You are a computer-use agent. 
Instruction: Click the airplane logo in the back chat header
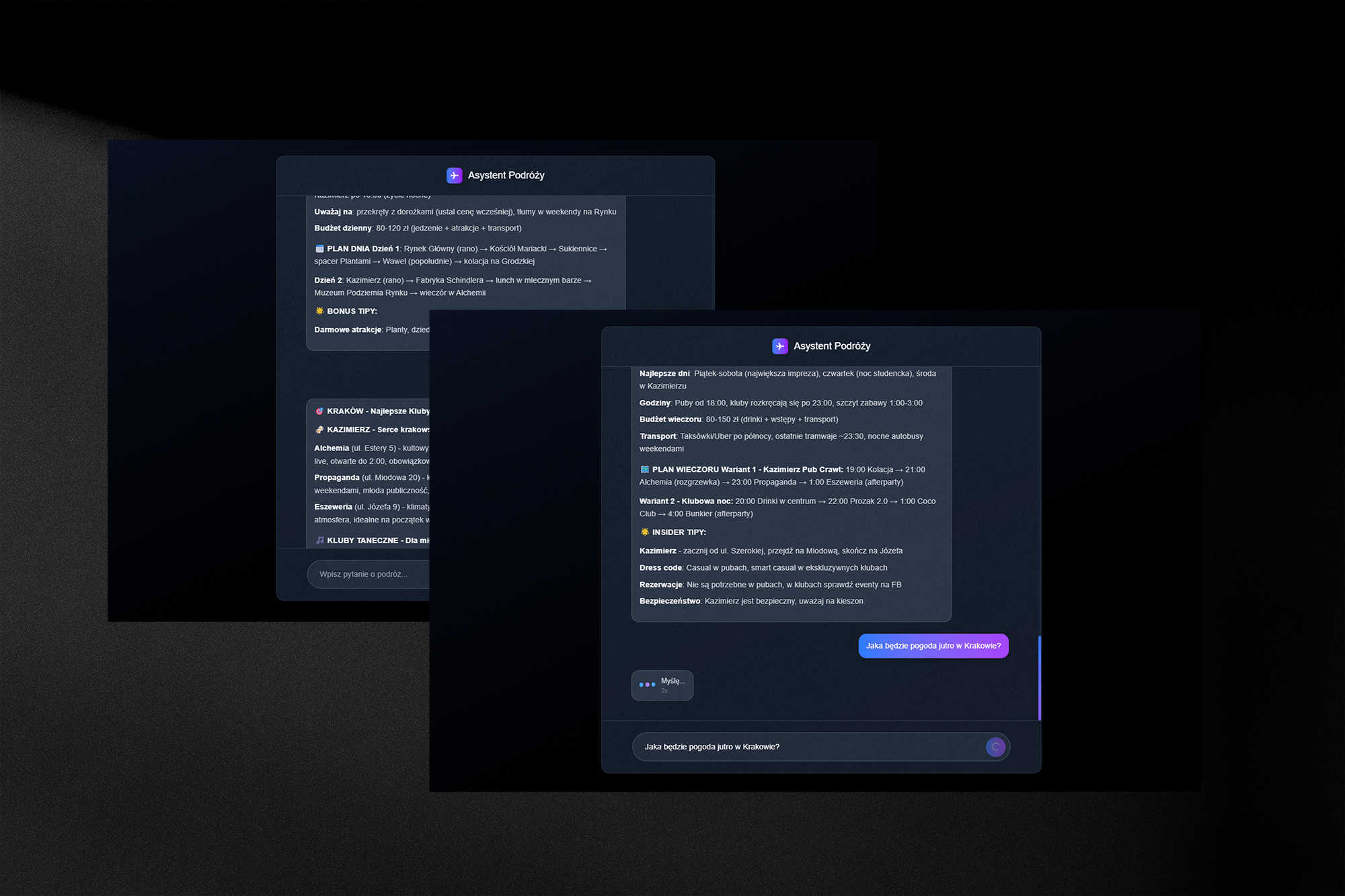pyautogui.click(x=454, y=175)
